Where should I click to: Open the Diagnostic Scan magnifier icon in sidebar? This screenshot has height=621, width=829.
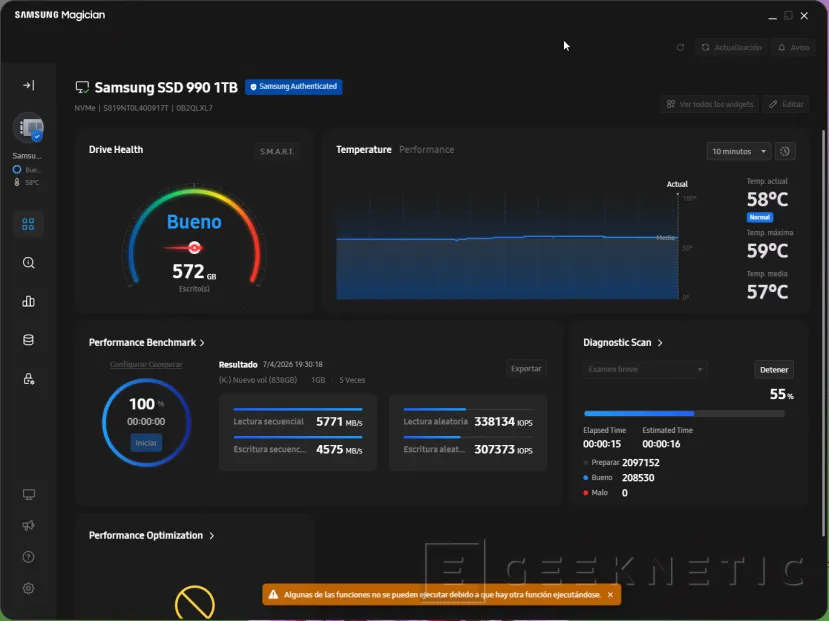[x=29, y=263]
